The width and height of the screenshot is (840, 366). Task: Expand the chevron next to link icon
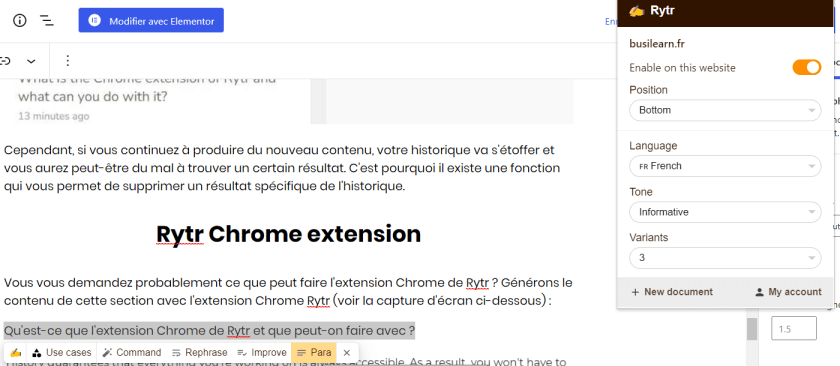(x=32, y=61)
